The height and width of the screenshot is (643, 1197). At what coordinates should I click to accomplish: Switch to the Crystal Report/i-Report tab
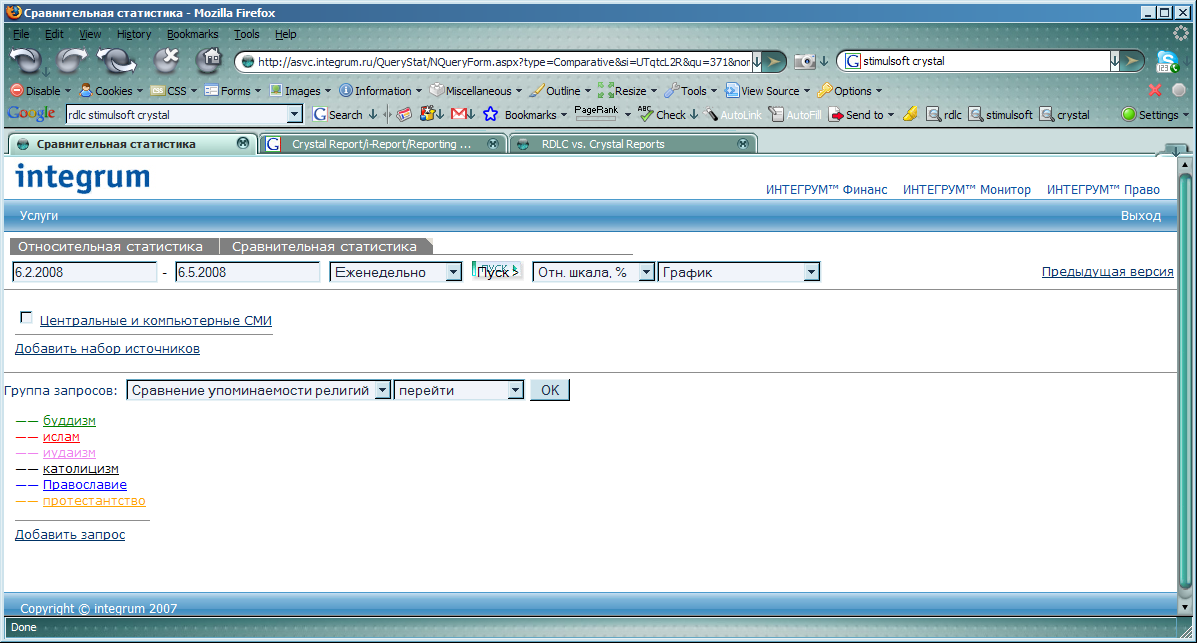(x=383, y=144)
